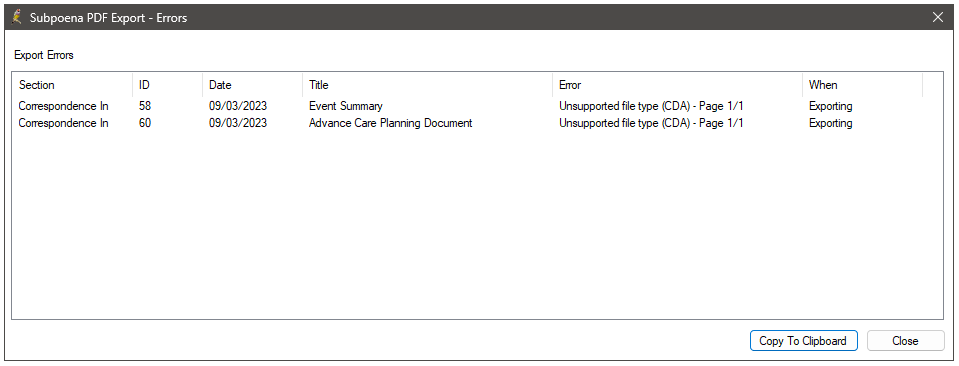Sort by the Title column header
The height and width of the screenshot is (366, 959).
click(427, 85)
